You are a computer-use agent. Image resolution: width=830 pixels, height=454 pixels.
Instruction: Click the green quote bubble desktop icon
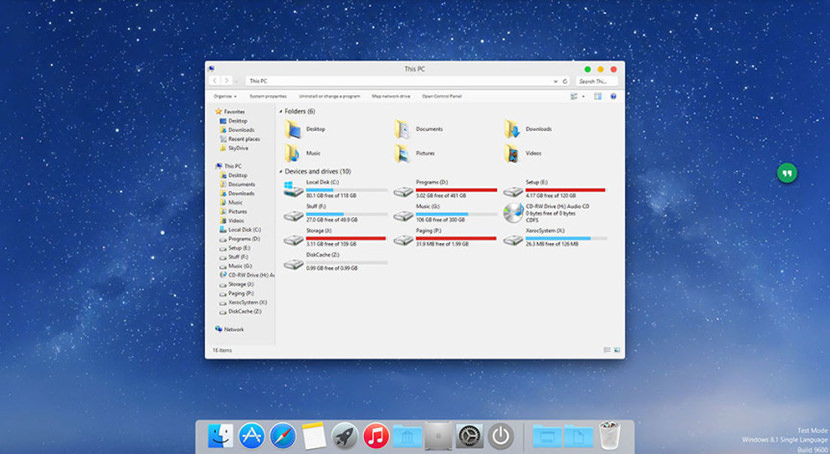[x=787, y=173]
